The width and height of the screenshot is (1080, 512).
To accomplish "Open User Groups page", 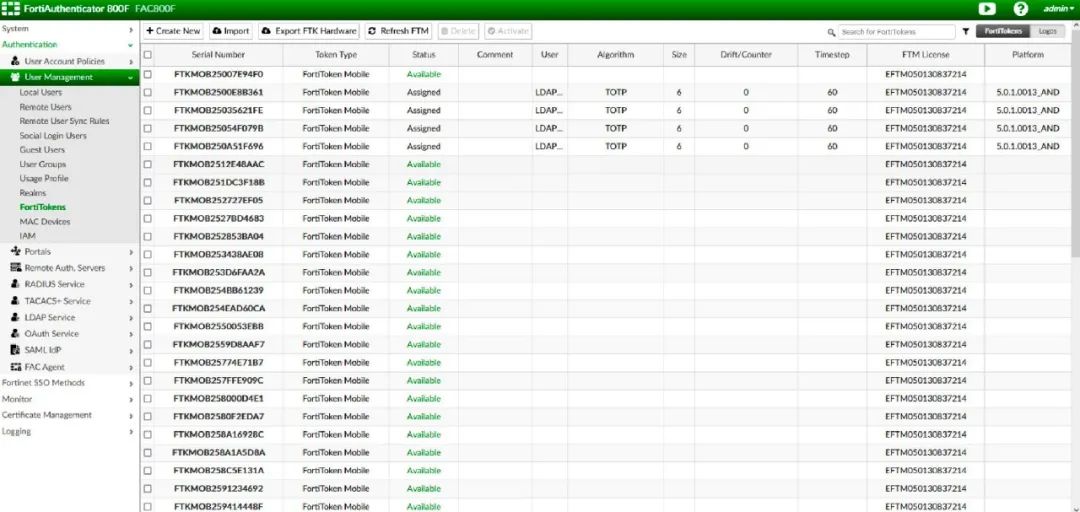I will pyautogui.click(x=43, y=164).
